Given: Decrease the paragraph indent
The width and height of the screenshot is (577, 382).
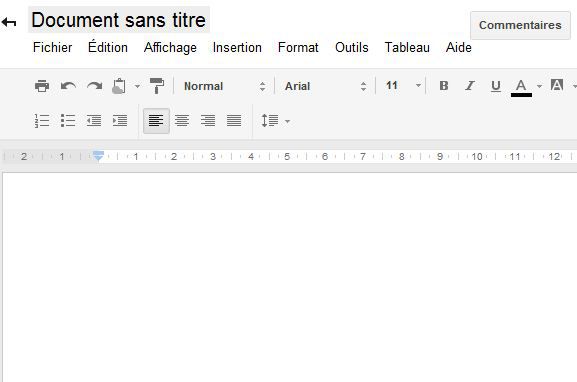Looking at the screenshot, I should click(x=94, y=121).
